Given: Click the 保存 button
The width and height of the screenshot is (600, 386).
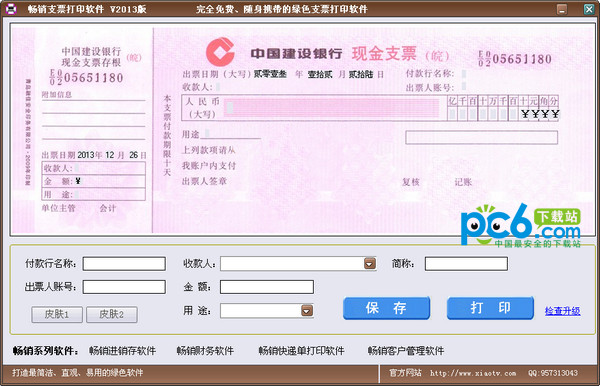Looking at the screenshot, I should pyautogui.click(x=386, y=308).
